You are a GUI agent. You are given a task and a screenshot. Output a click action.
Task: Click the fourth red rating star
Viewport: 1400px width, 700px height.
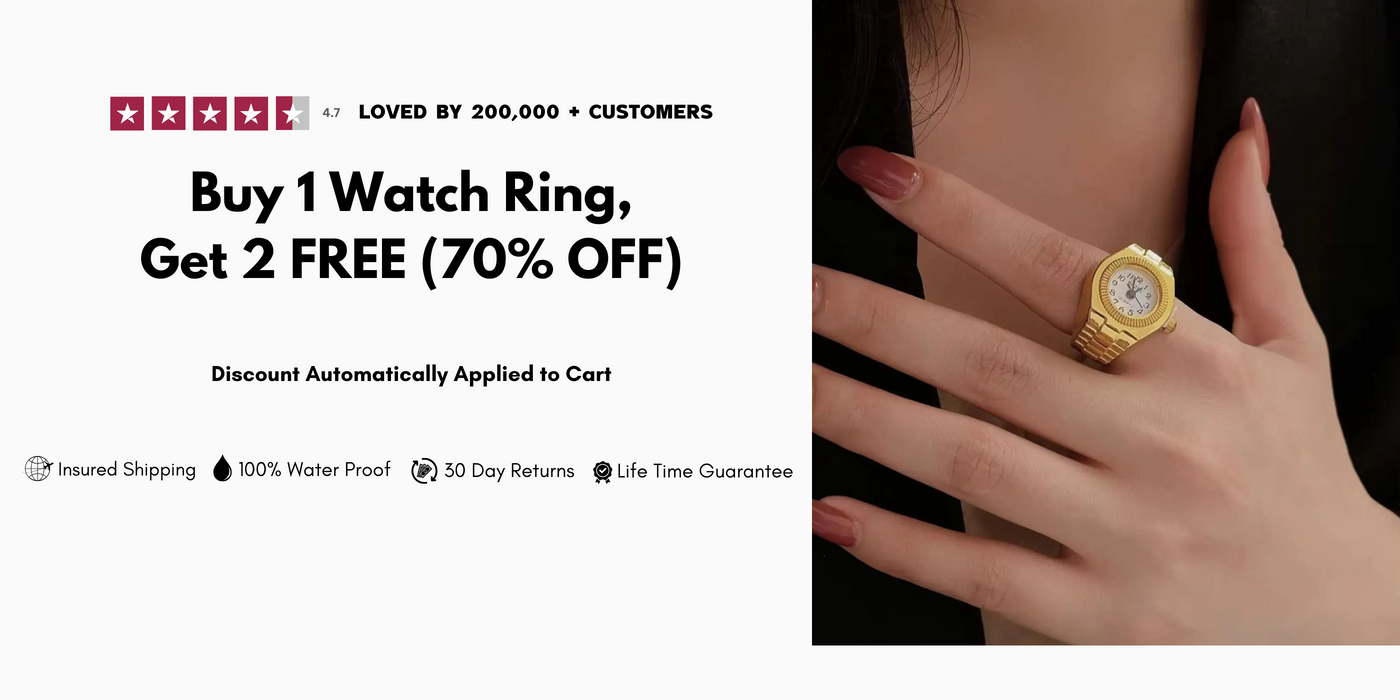tap(251, 113)
